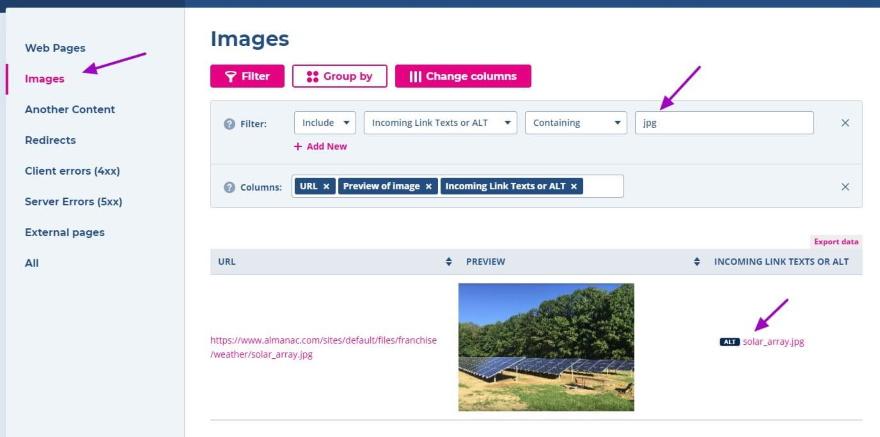880x437 pixels.
Task: Click the Change columns button
Action: pos(463,76)
